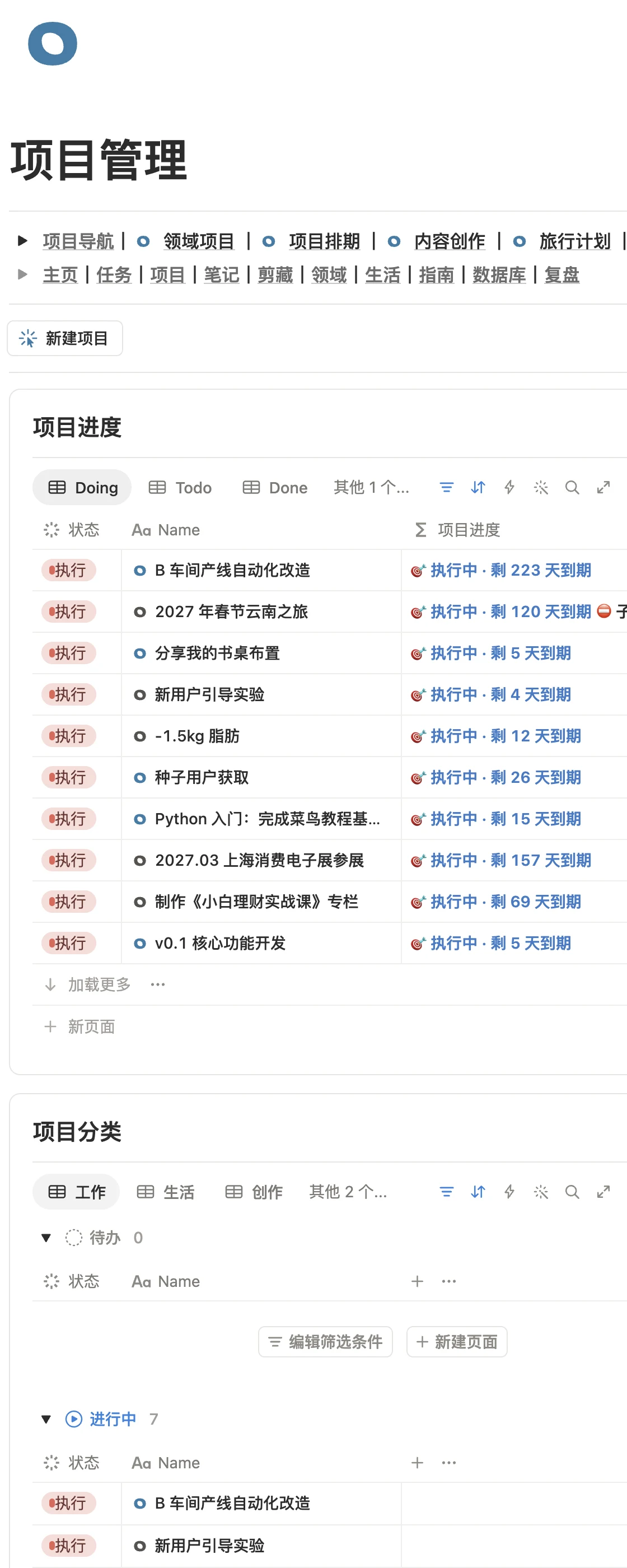627x1568 pixels.
Task: Click the 执行 status tag of 种子用户获取
Action: (69, 777)
